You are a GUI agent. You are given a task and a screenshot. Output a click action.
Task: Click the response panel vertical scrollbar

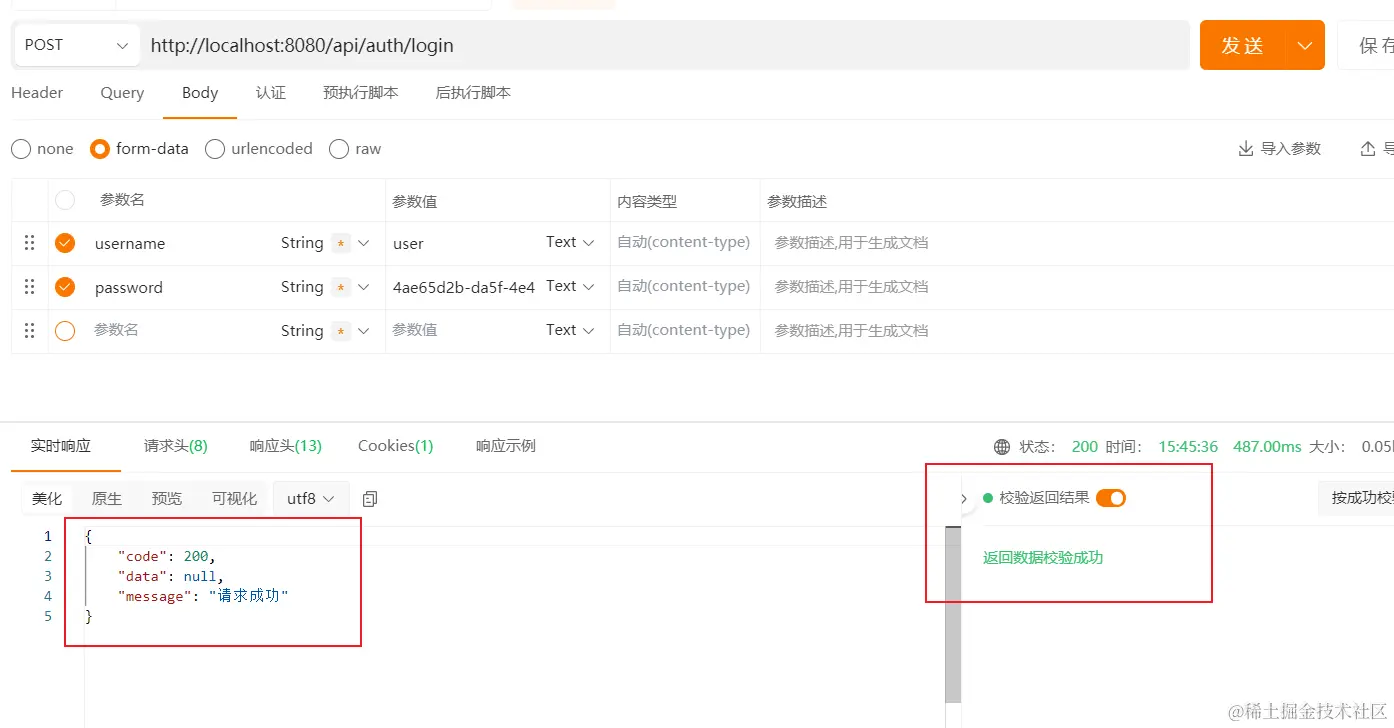click(953, 615)
